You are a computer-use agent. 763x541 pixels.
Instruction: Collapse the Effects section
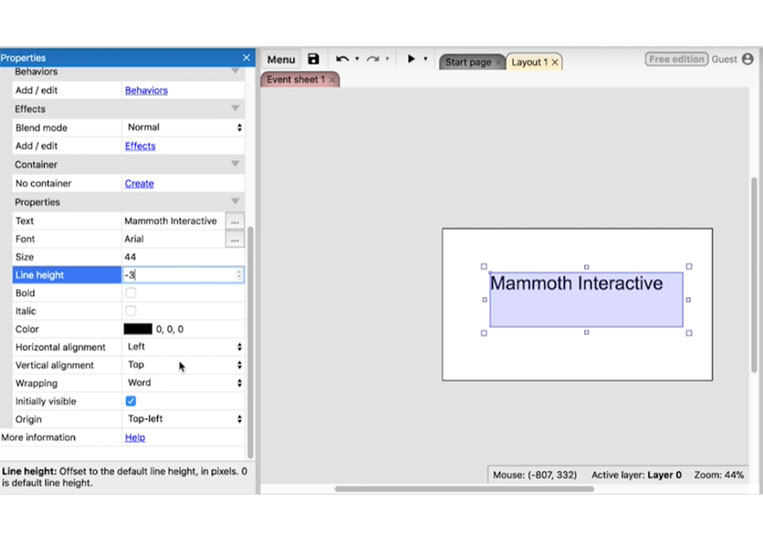[x=235, y=108]
